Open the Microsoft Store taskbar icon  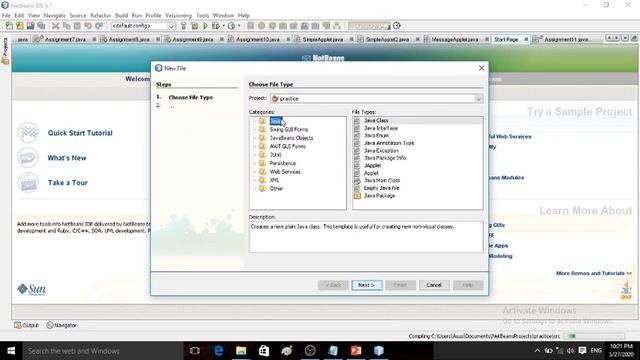click(264, 351)
